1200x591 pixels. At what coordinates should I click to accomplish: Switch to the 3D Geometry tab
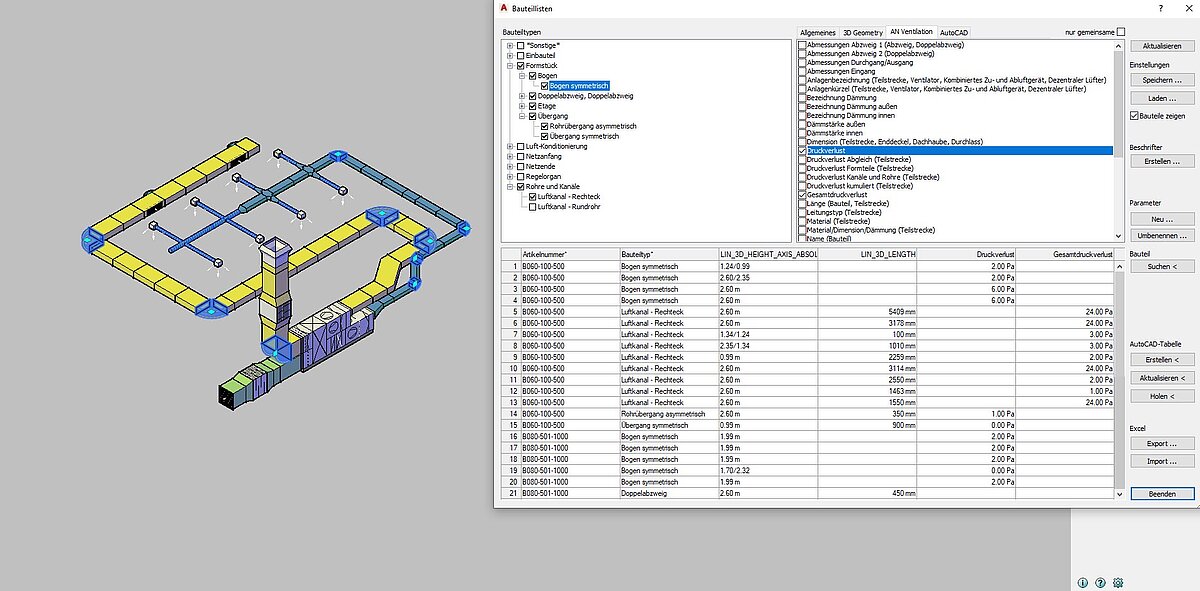pos(862,33)
